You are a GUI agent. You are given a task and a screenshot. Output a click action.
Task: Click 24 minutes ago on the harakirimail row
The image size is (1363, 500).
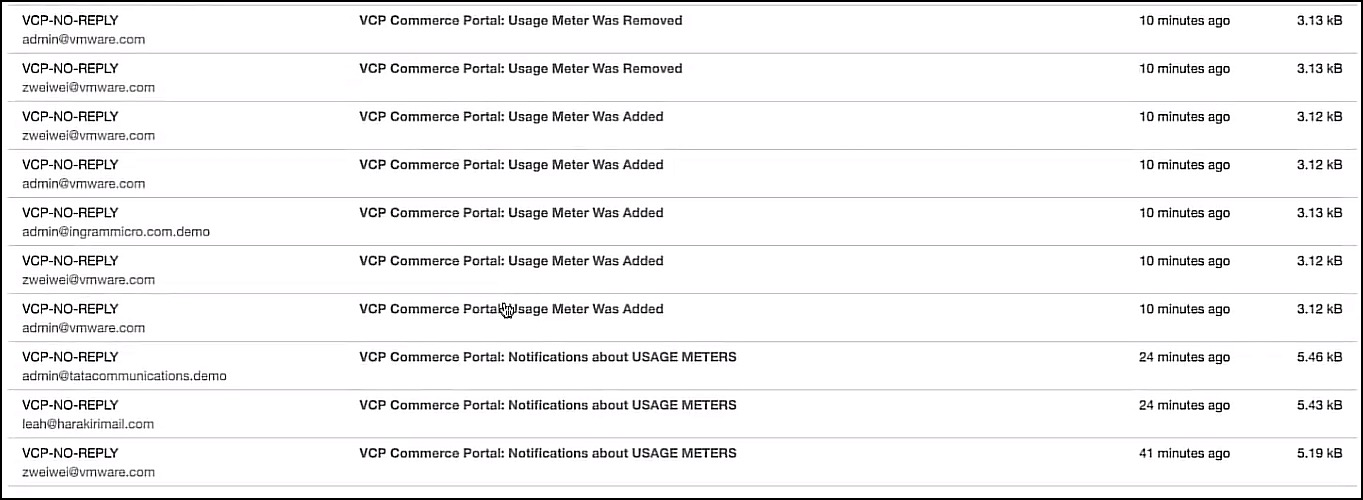coord(1184,405)
